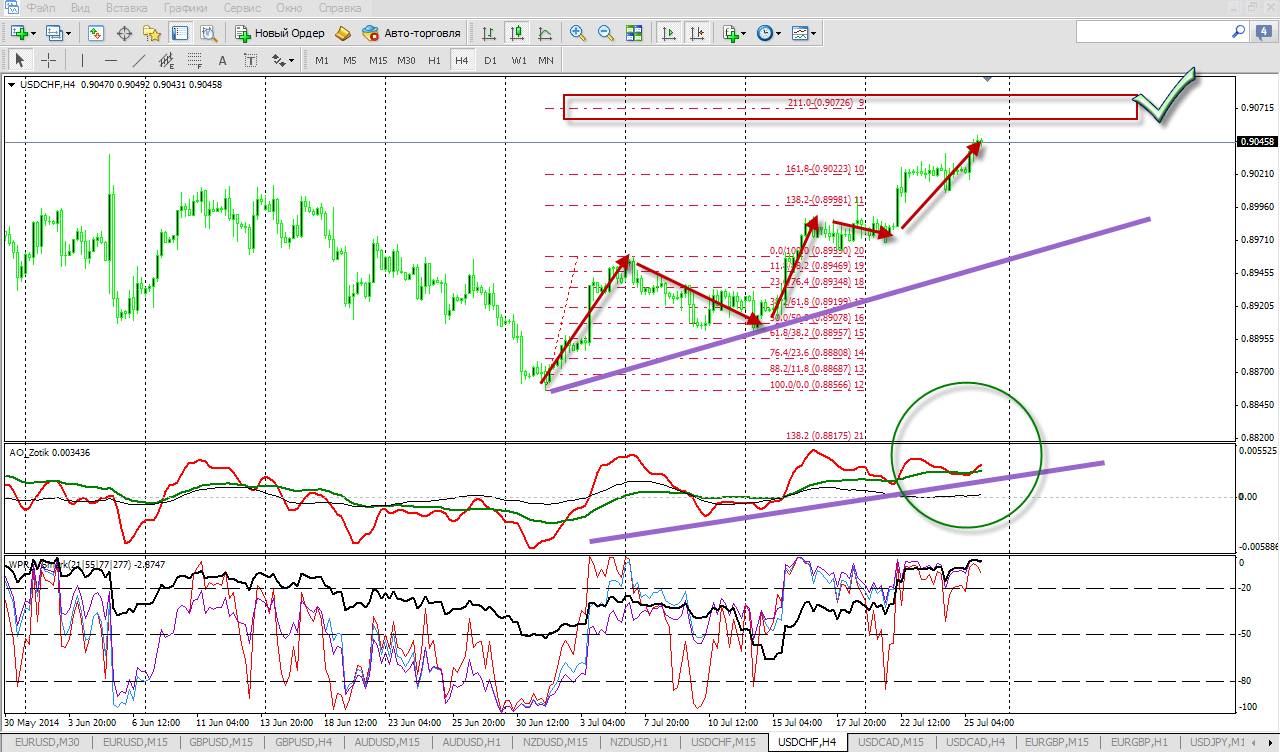Zoom out of the chart
Viewport: 1280px width, 752px height.
click(x=605, y=33)
